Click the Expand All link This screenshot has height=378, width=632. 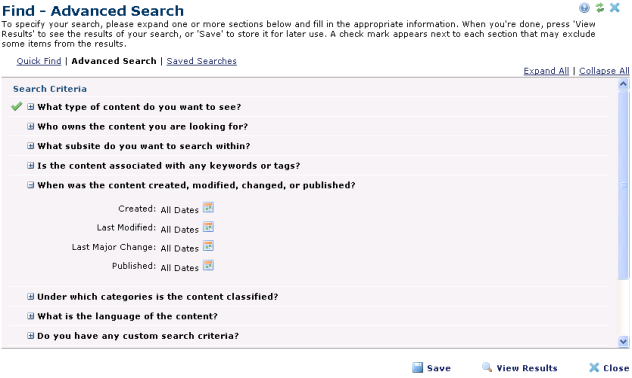tap(546, 71)
